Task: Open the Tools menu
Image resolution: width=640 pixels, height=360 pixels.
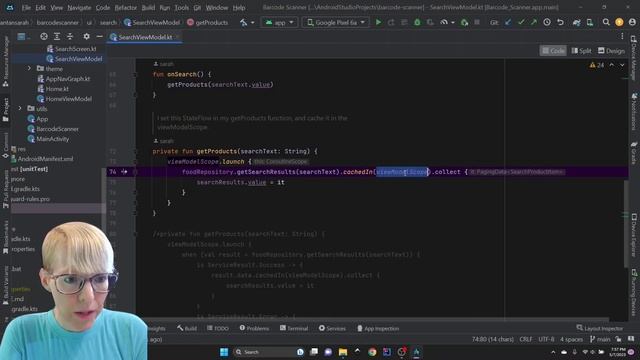Action: [182, 8]
